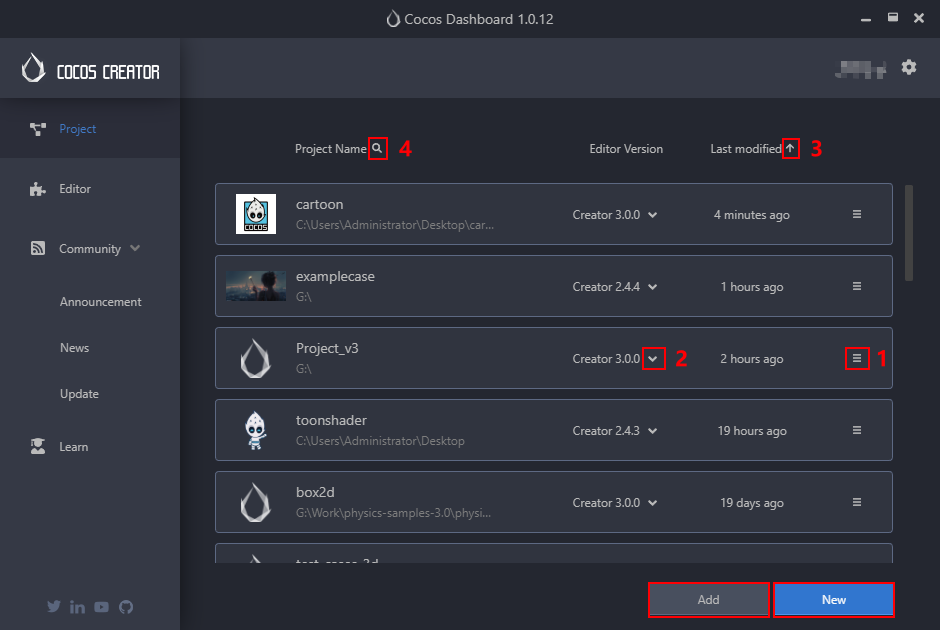
Task: Open the YouTube icon link
Action: click(x=102, y=607)
